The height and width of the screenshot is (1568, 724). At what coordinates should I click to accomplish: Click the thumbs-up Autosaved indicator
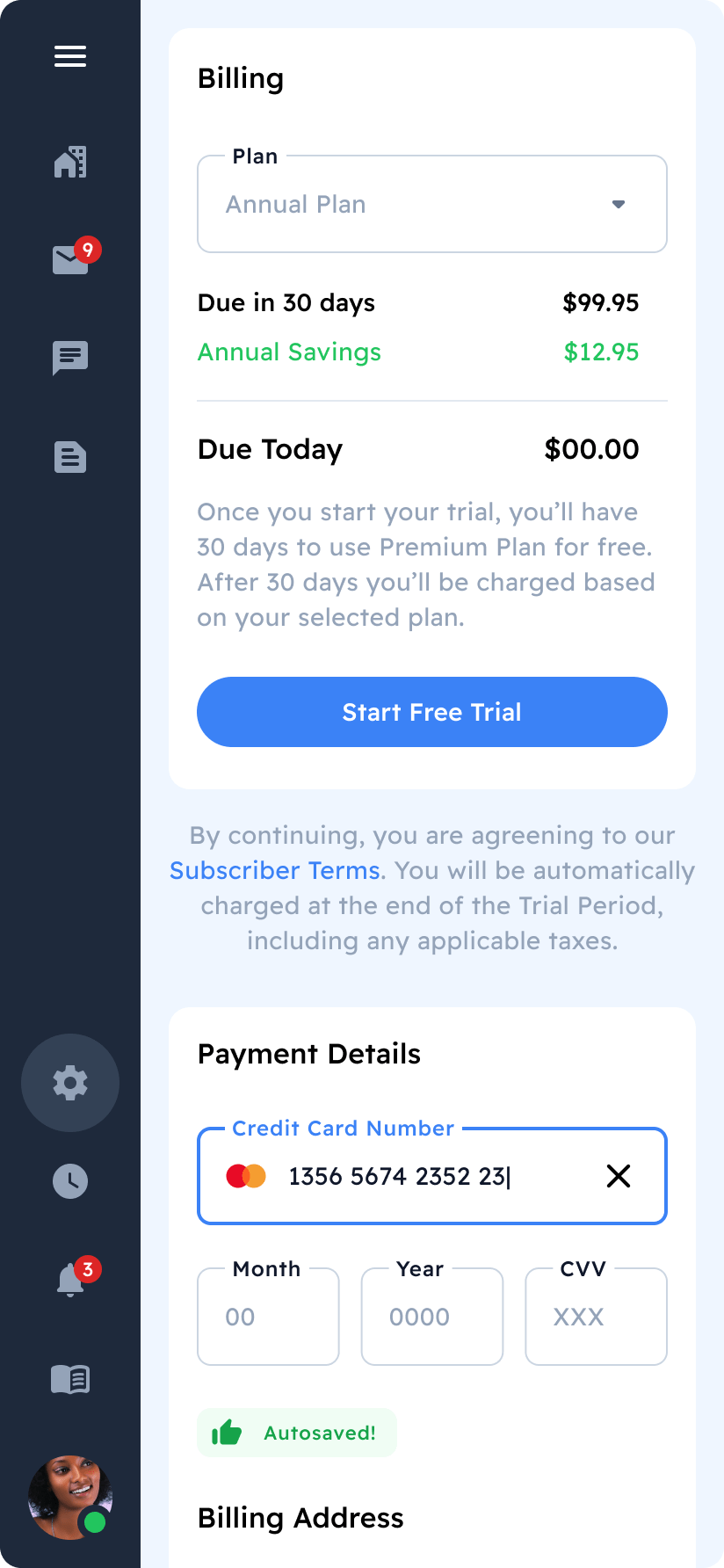(x=296, y=1432)
